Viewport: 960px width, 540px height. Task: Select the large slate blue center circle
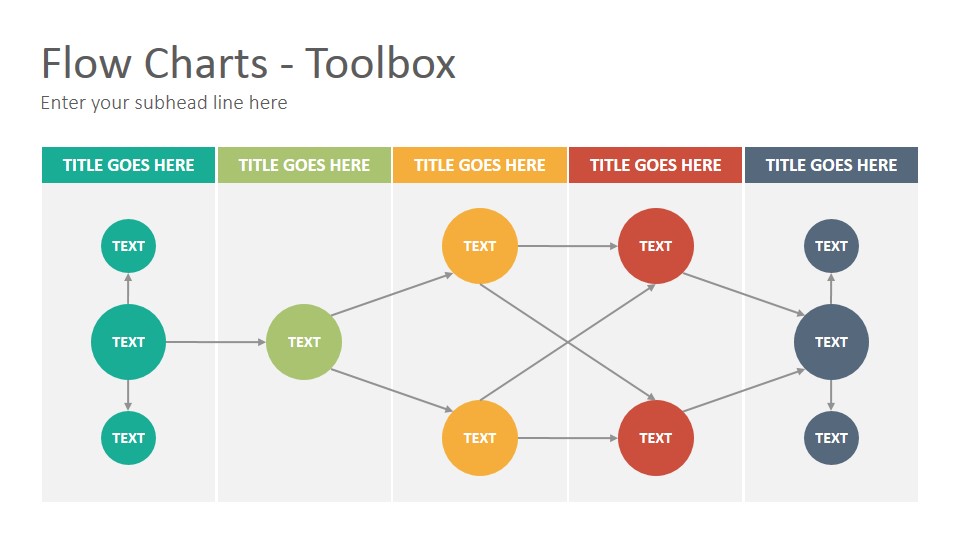tap(831, 342)
